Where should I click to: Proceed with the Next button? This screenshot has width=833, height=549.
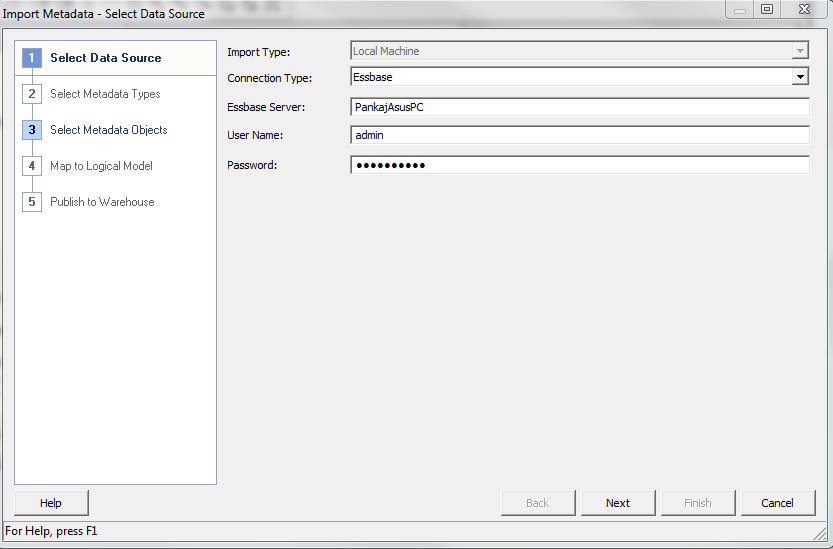tap(618, 503)
